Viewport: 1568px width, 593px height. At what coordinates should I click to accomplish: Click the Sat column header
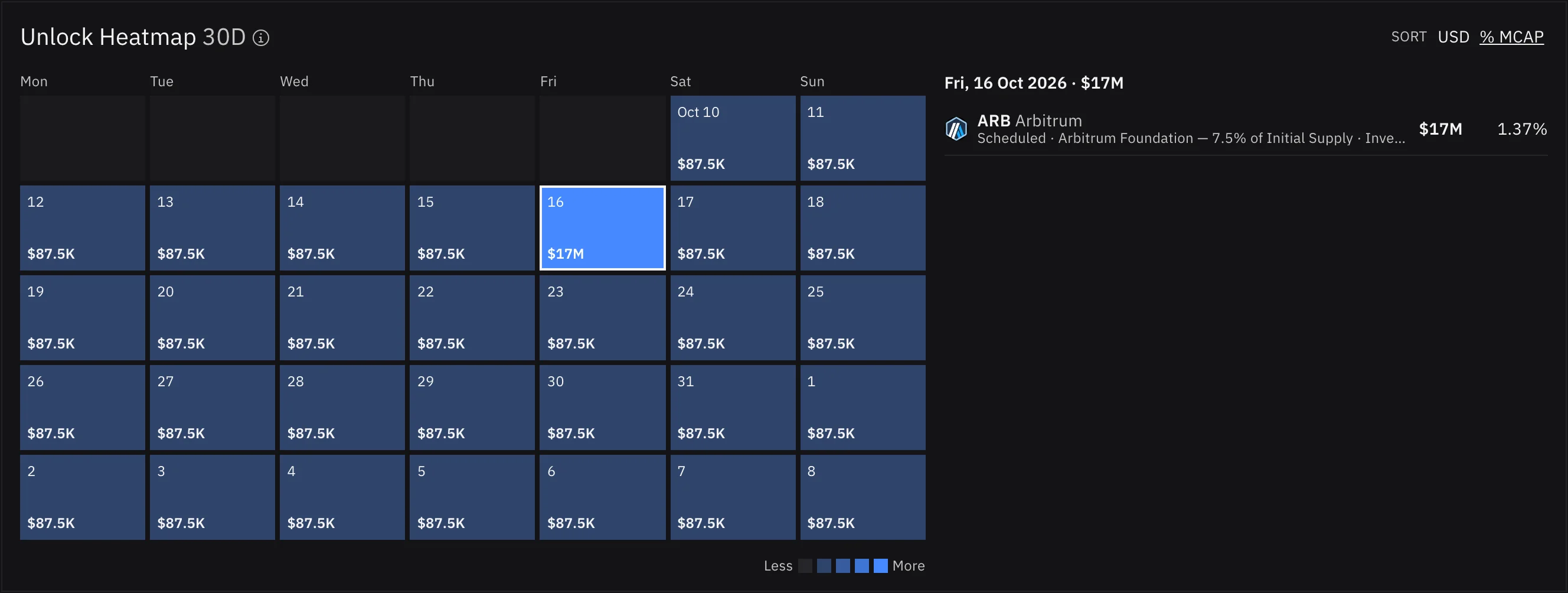pos(681,82)
